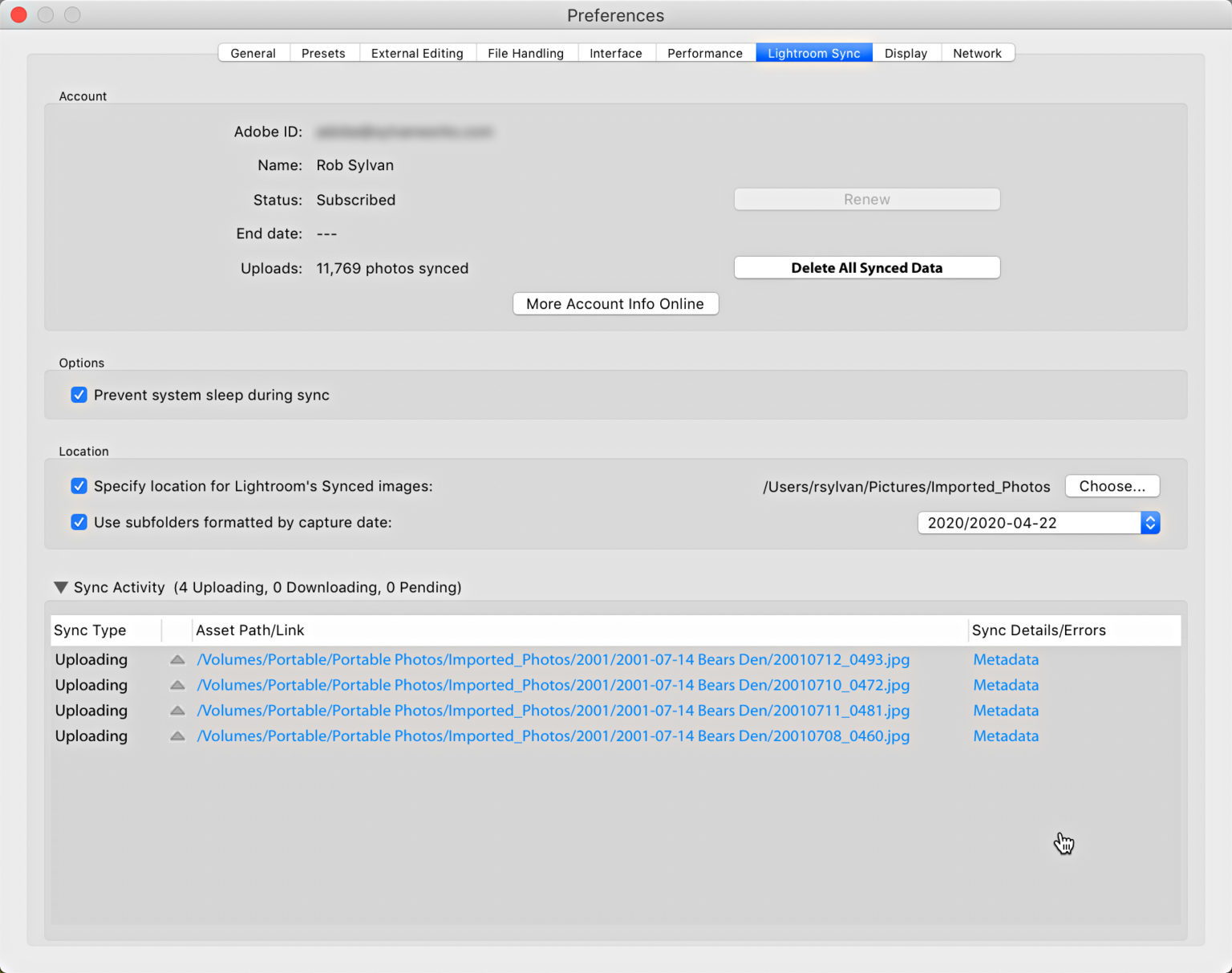Click the blurred Adobe ID value
Viewport: 1232px width, 973px height.
click(x=404, y=132)
